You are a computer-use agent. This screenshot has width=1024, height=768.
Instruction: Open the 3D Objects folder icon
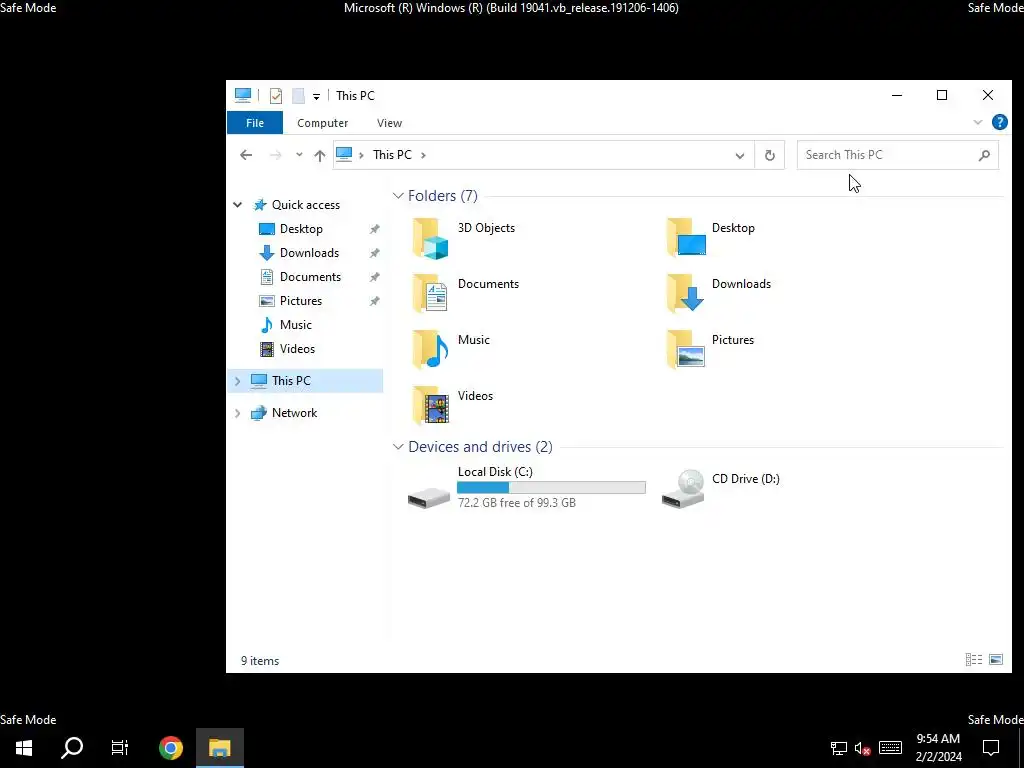click(x=430, y=238)
